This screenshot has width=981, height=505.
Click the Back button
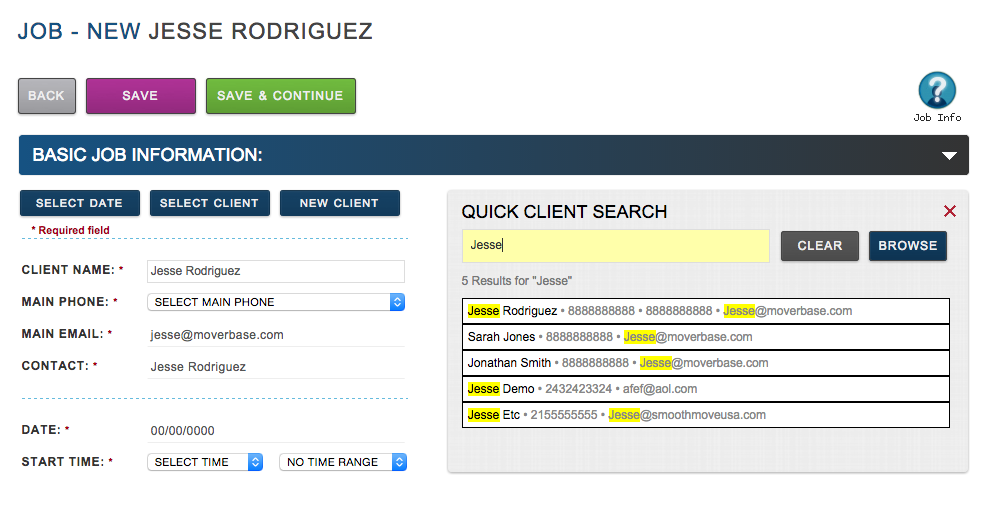46,96
